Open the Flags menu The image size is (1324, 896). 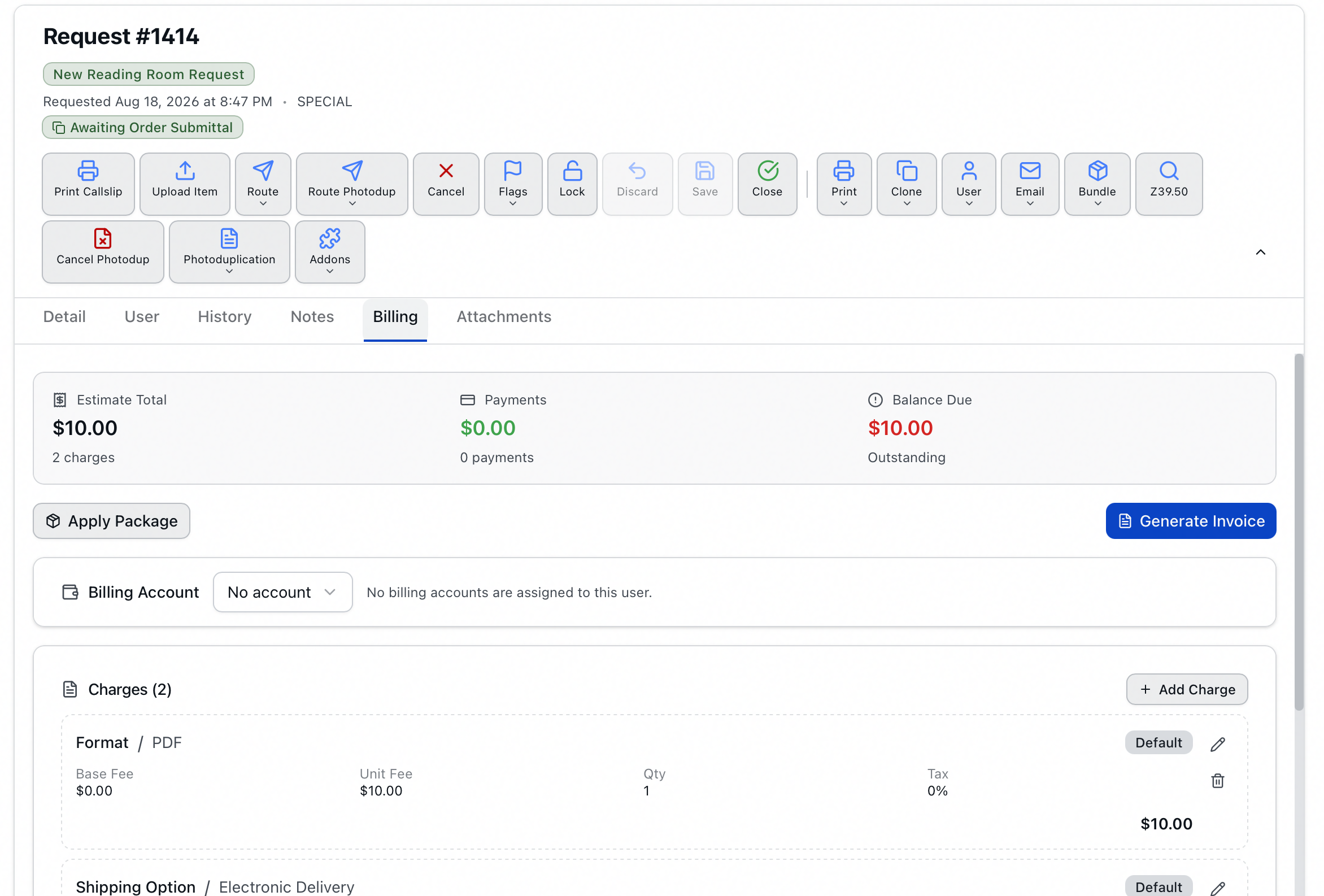click(x=513, y=184)
